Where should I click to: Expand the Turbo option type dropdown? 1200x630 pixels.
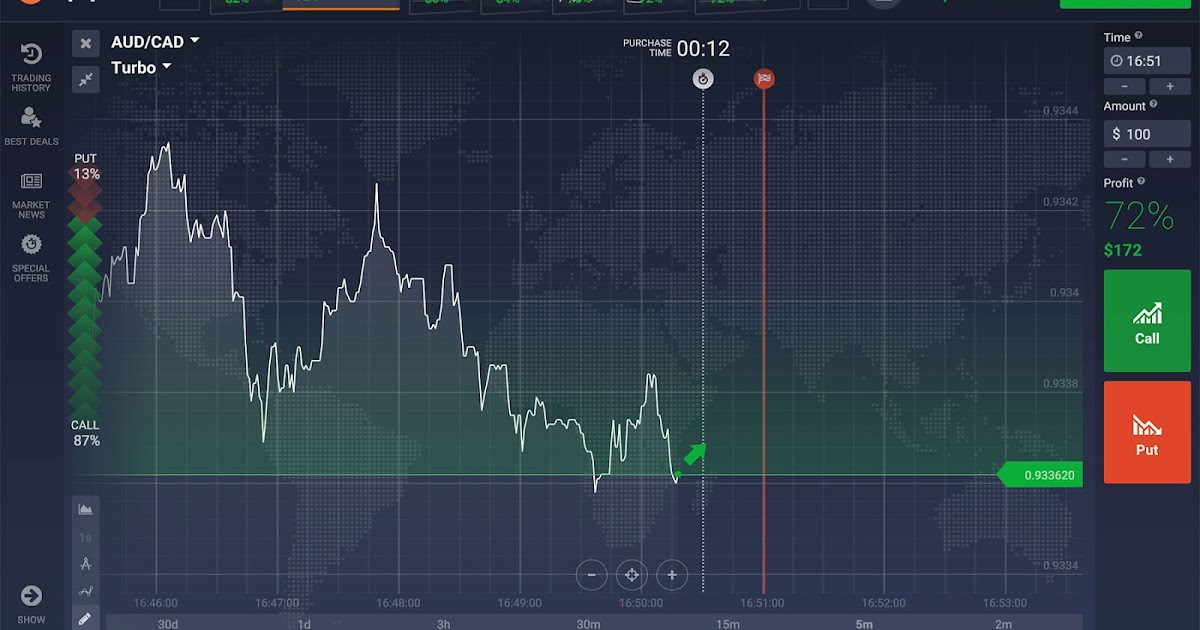point(141,68)
